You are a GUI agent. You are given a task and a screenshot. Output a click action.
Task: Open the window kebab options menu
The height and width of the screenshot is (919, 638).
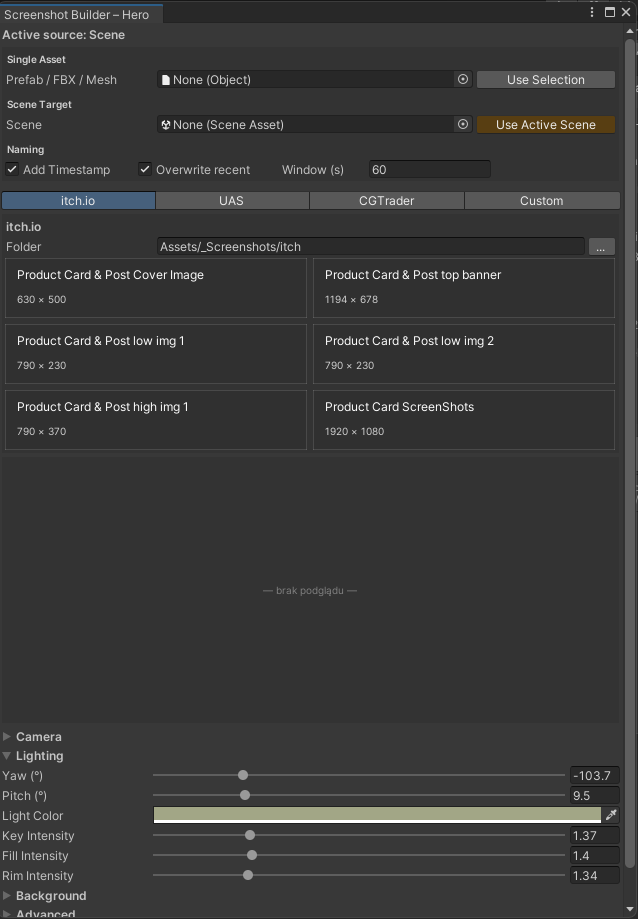pos(593,13)
